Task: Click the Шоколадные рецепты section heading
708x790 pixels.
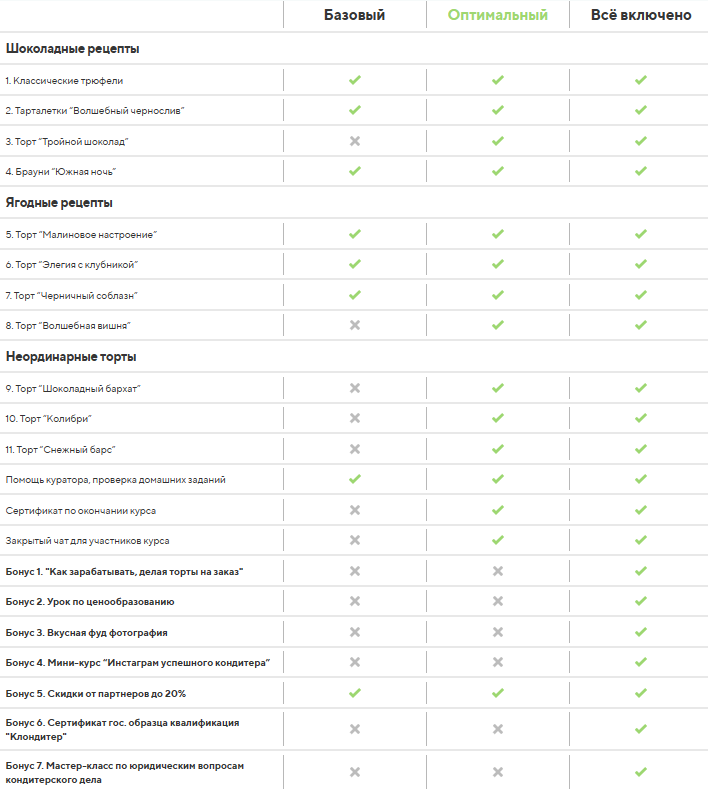Action: pyautogui.click(x=73, y=48)
